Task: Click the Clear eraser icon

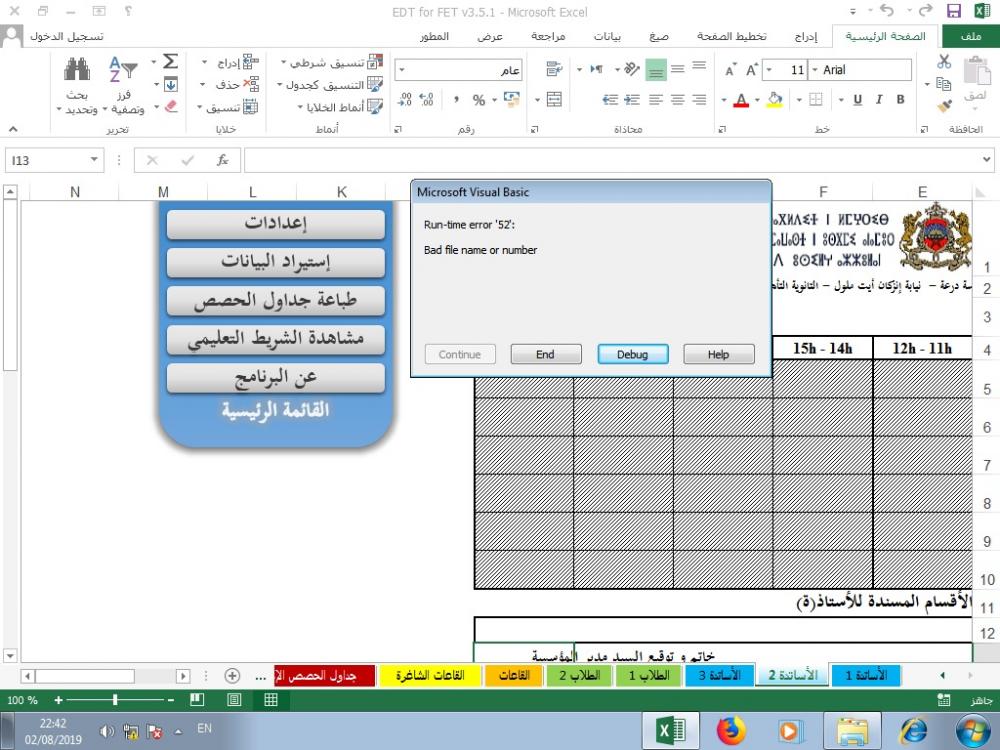Action: (170, 107)
